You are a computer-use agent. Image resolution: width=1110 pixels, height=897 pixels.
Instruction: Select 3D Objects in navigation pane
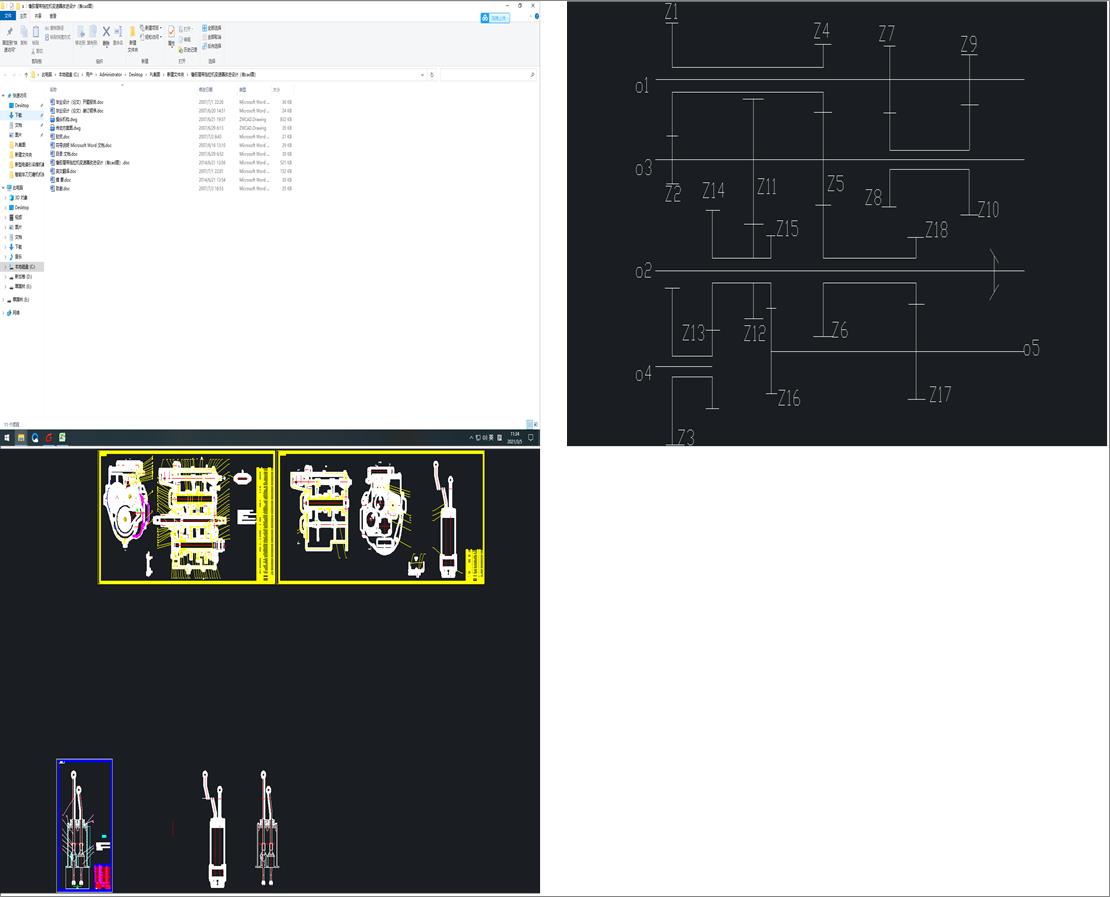click(18, 198)
